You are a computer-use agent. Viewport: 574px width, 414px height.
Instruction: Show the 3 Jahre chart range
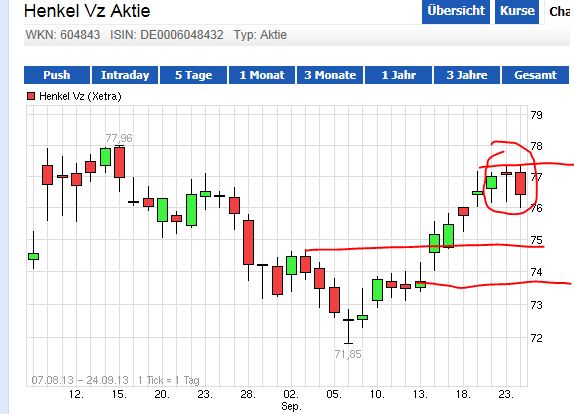(x=467, y=75)
